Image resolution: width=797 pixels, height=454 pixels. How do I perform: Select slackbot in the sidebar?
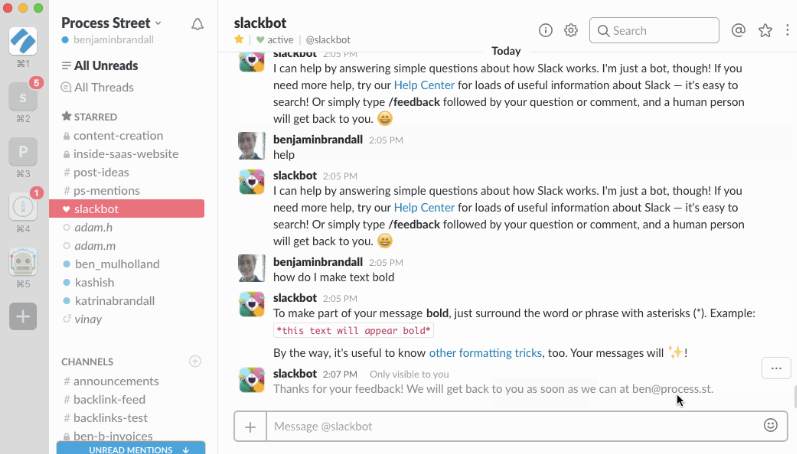coord(127,208)
